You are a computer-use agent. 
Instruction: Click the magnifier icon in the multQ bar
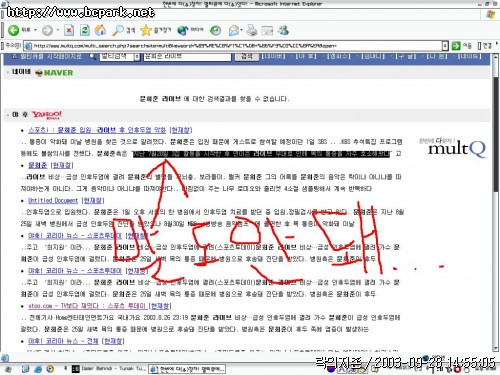[x=93, y=57]
